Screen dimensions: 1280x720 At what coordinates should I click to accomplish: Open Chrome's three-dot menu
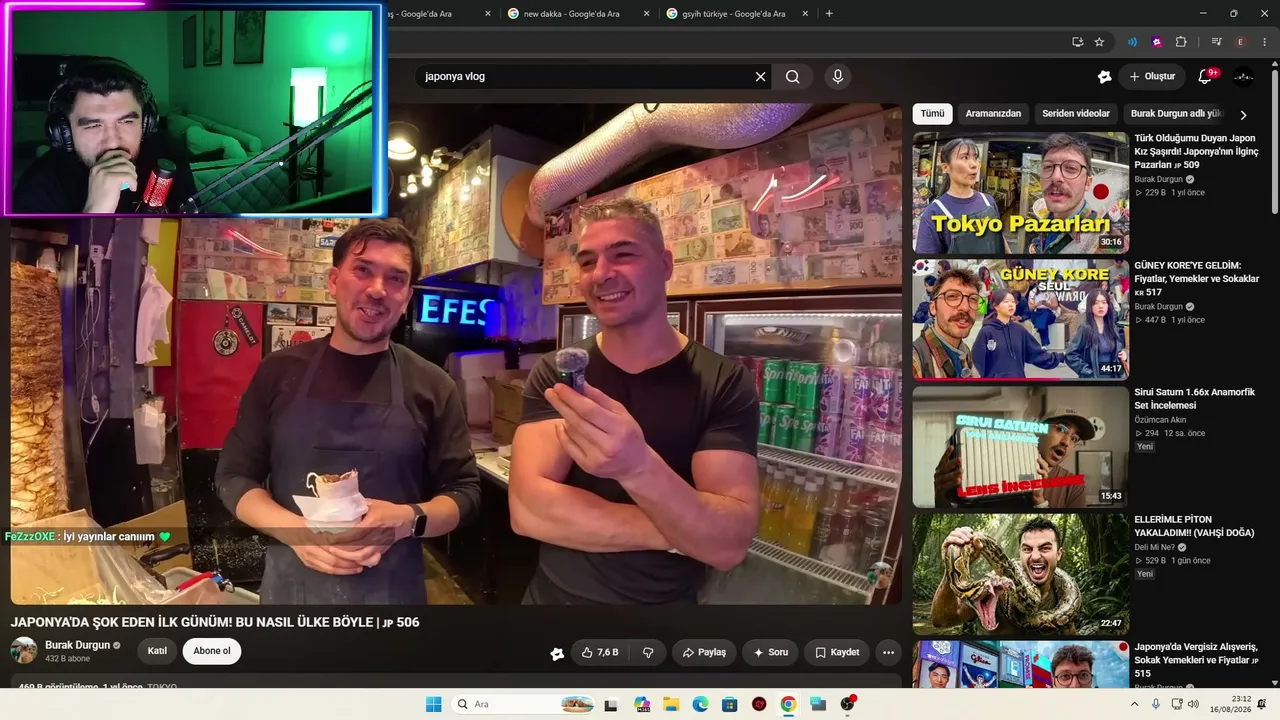point(1265,42)
